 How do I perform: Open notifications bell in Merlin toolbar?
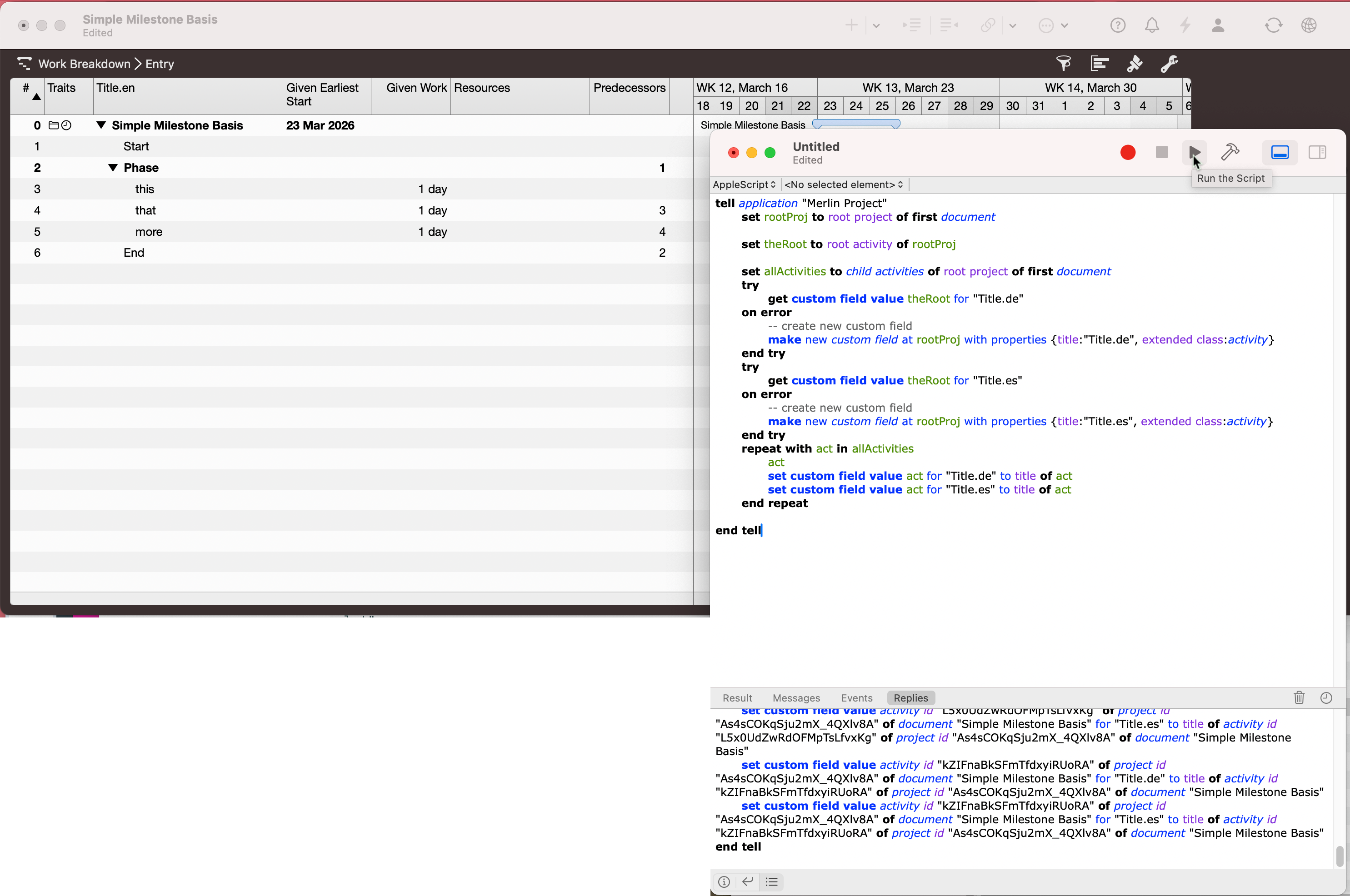(x=1152, y=25)
